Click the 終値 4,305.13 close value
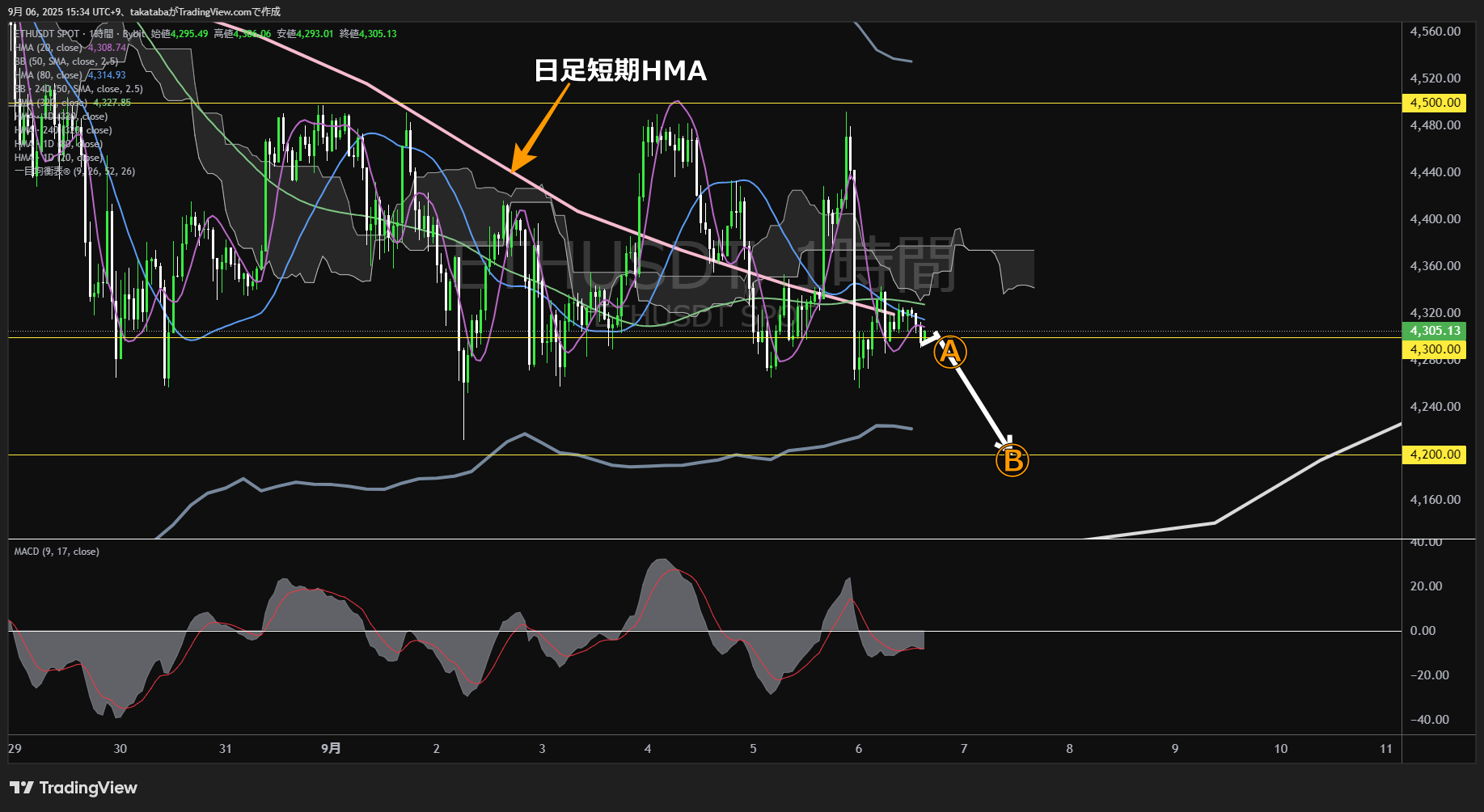Image resolution: width=1484 pixels, height=812 pixels. tap(368, 34)
